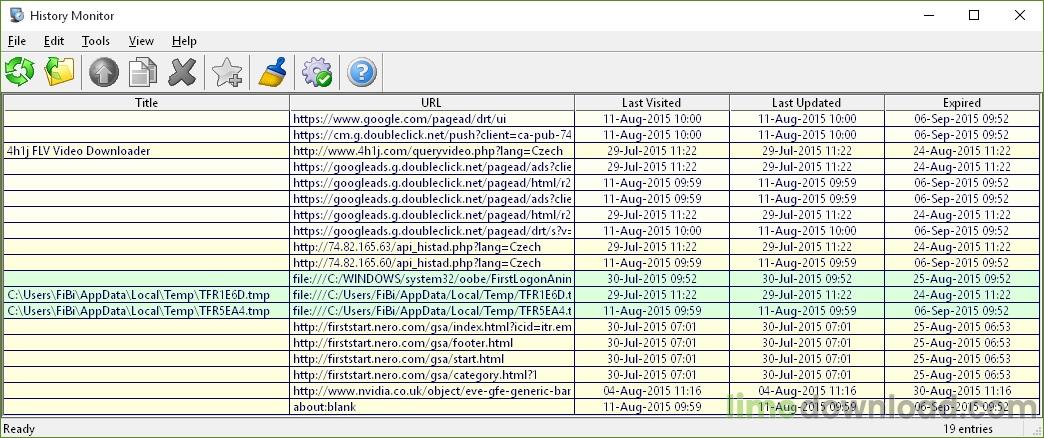
Task: Open the View menu
Action: tap(141, 41)
